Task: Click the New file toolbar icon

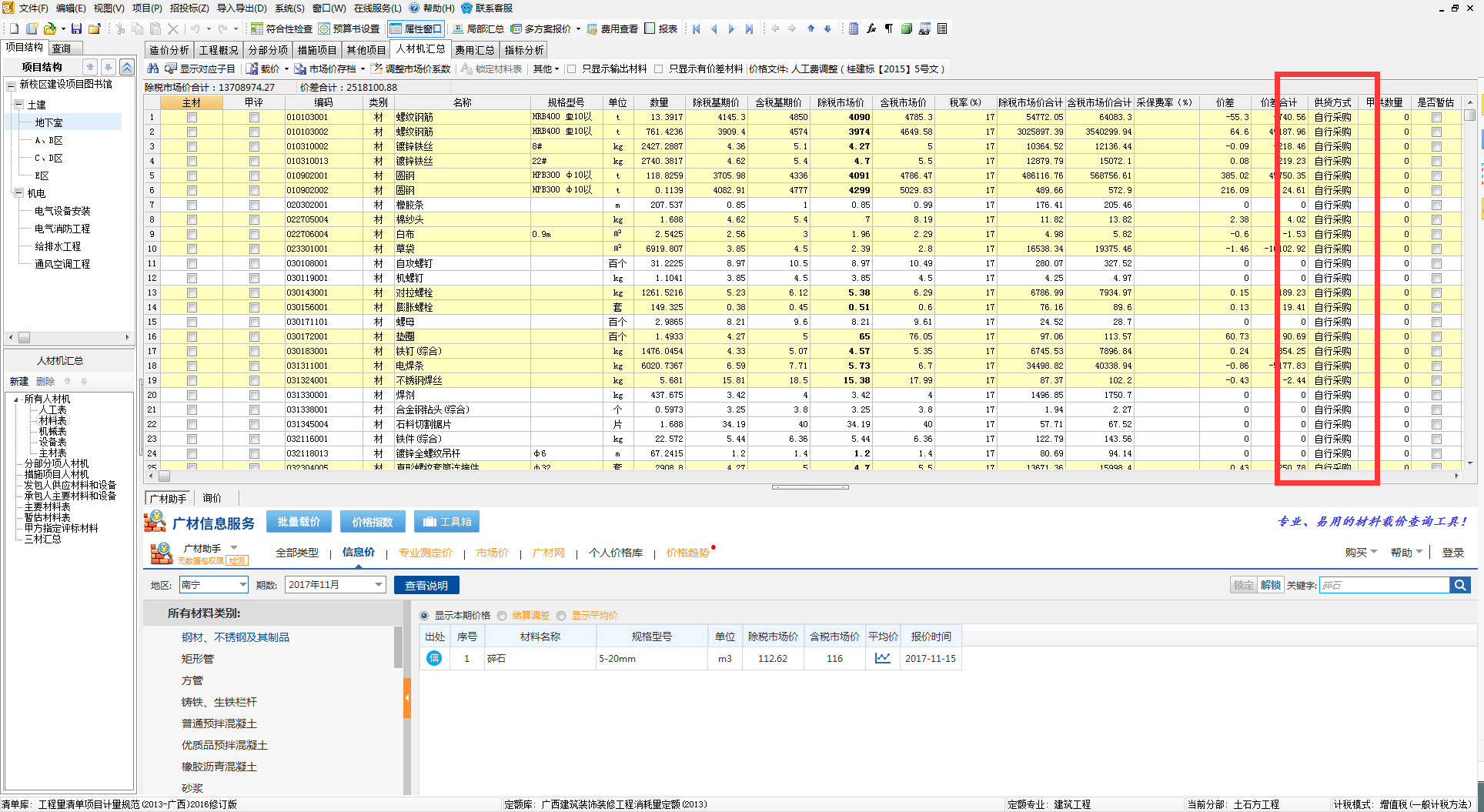Action: pyautogui.click(x=14, y=28)
